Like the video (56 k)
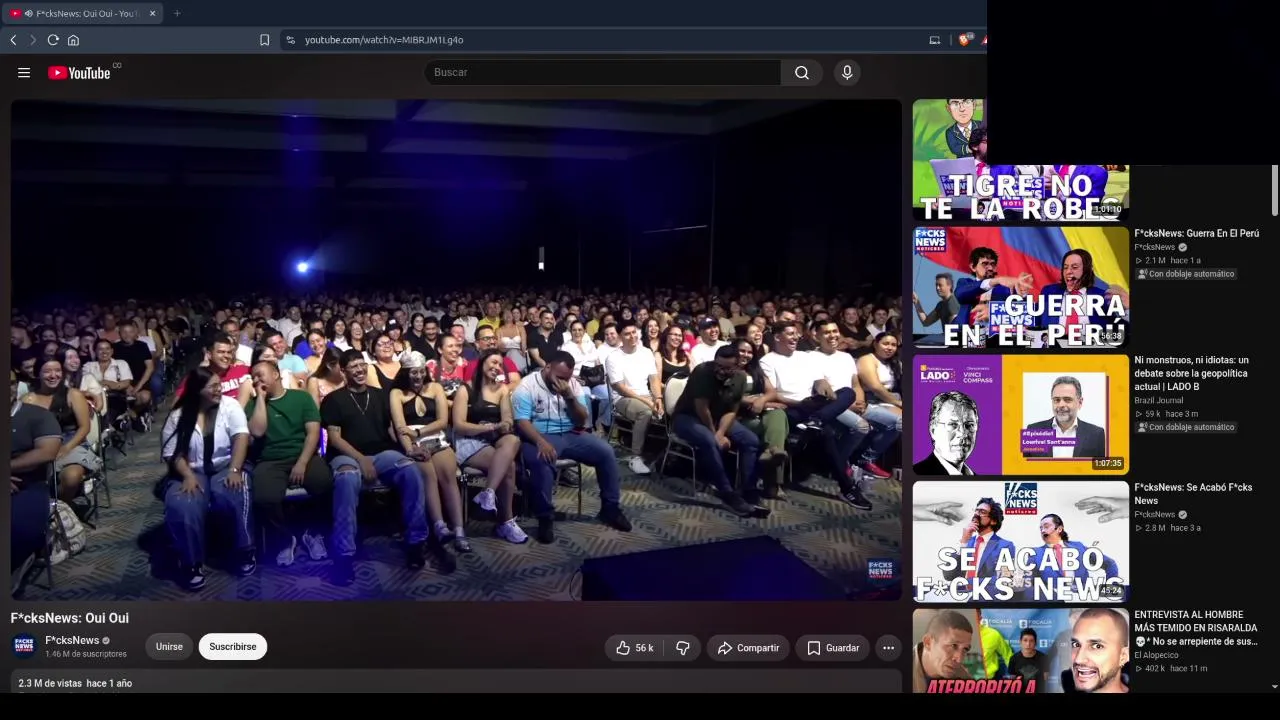The height and width of the screenshot is (720, 1280). pyautogui.click(x=635, y=648)
